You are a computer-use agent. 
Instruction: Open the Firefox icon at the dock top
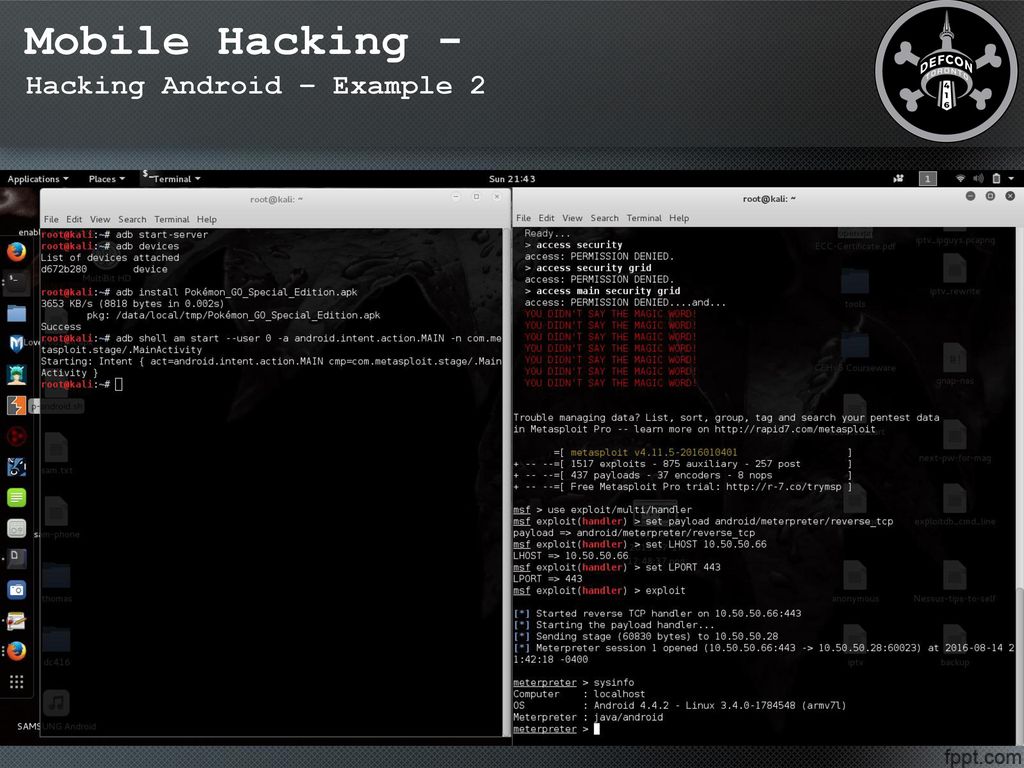click(x=16, y=251)
